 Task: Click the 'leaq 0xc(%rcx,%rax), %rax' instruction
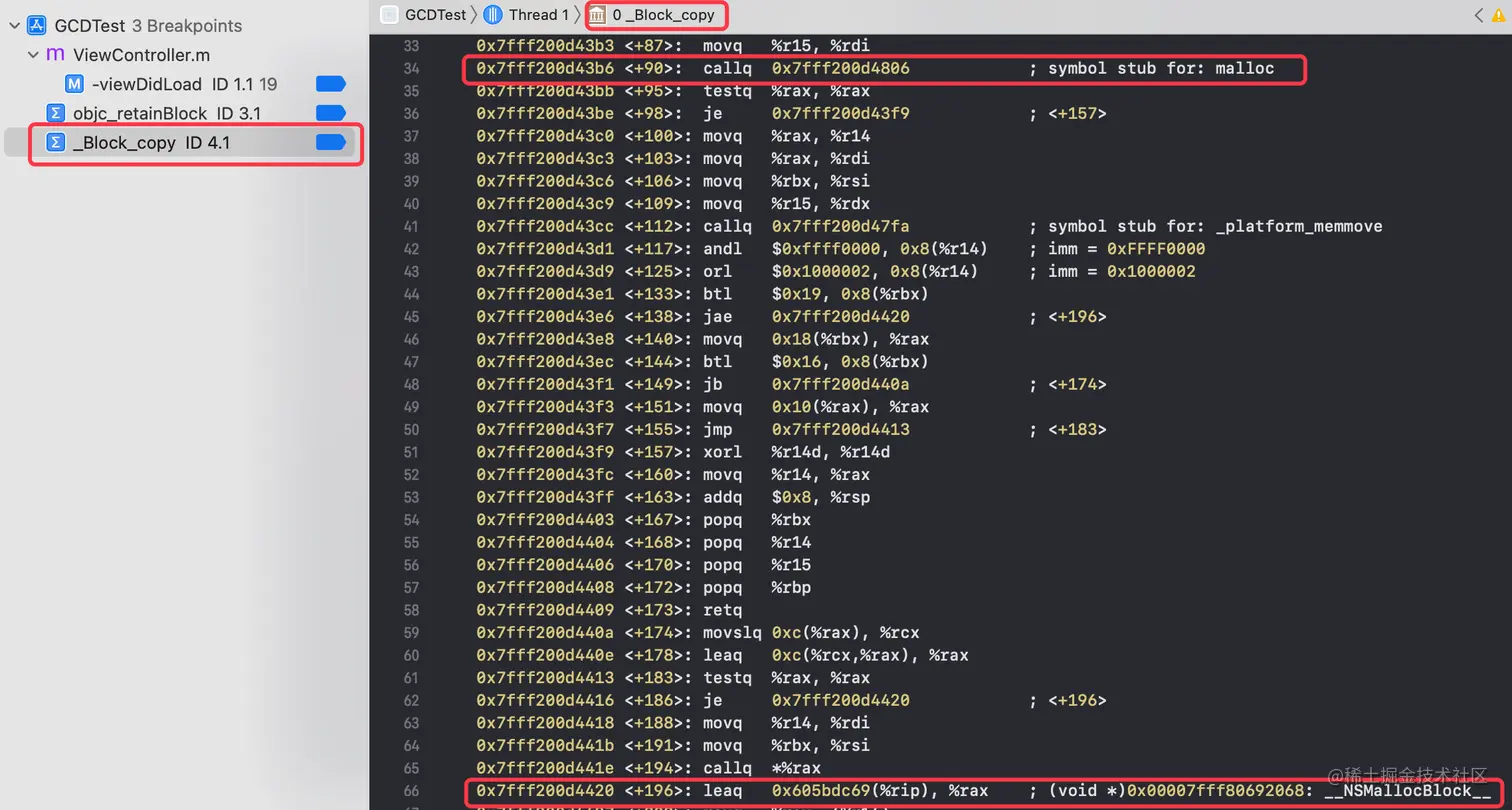pyautogui.click(x=835, y=655)
